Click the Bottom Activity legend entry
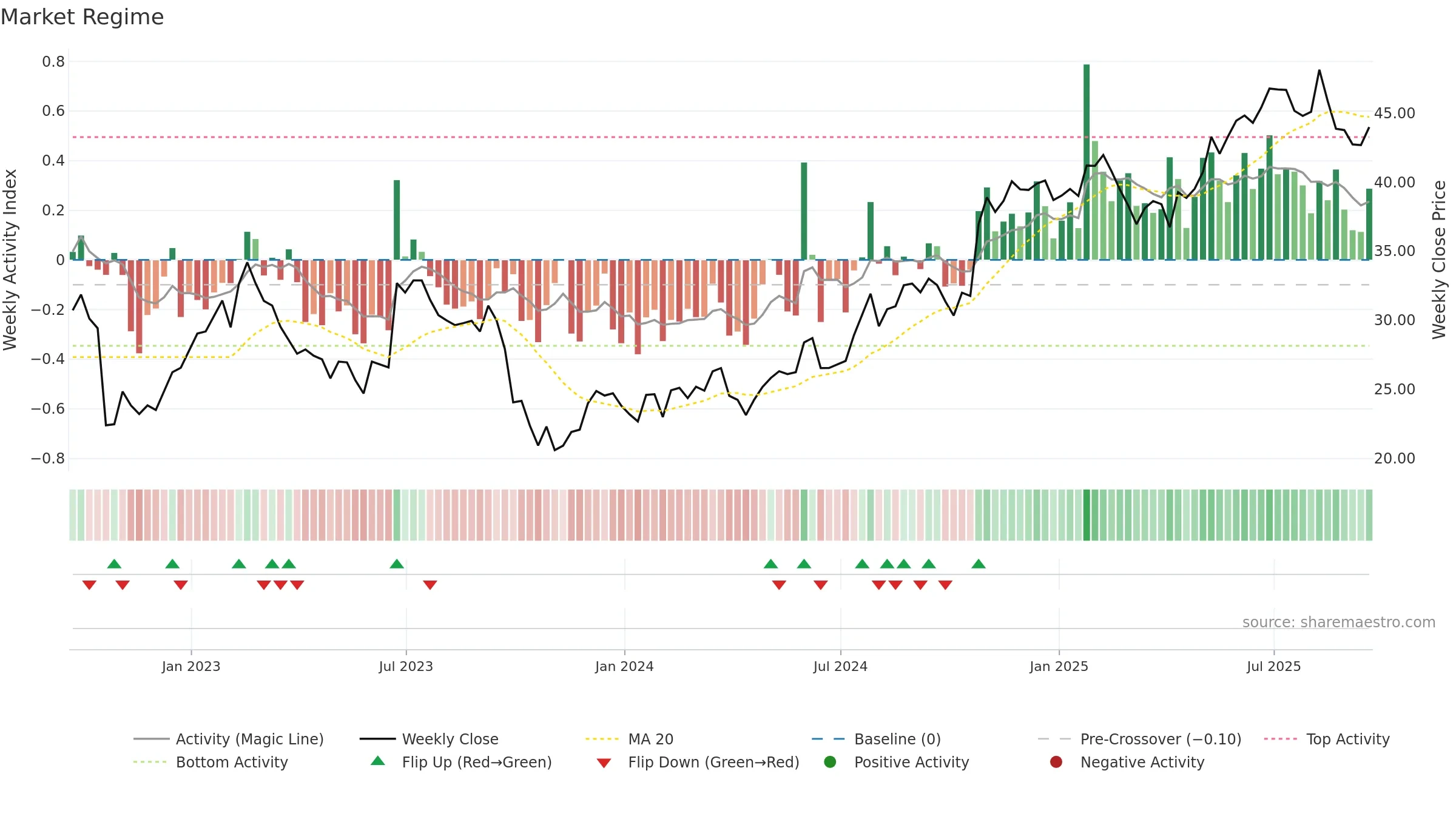The height and width of the screenshot is (819, 1456). pyautogui.click(x=211, y=762)
